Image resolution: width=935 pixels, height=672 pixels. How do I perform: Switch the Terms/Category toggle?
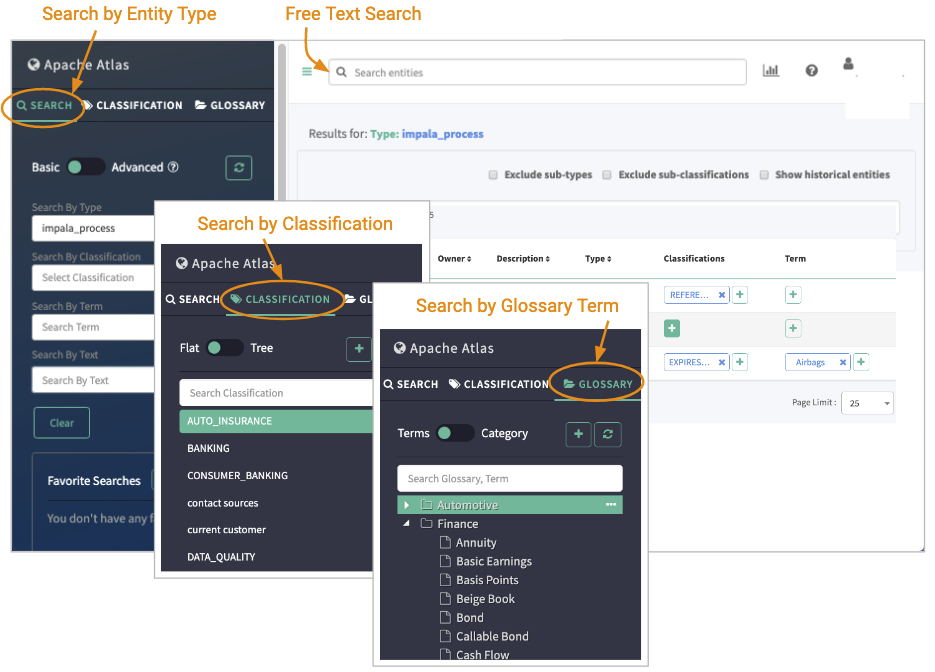coord(455,433)
